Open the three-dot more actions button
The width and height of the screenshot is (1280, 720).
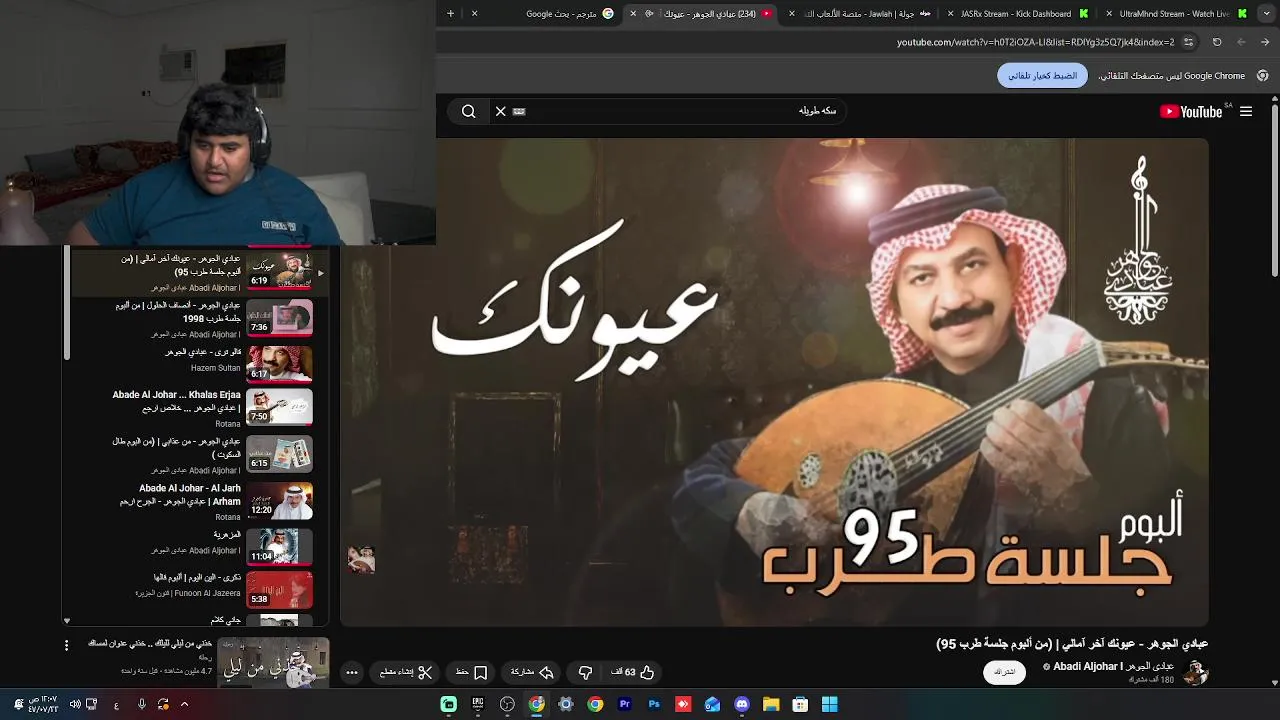[352, 672]
